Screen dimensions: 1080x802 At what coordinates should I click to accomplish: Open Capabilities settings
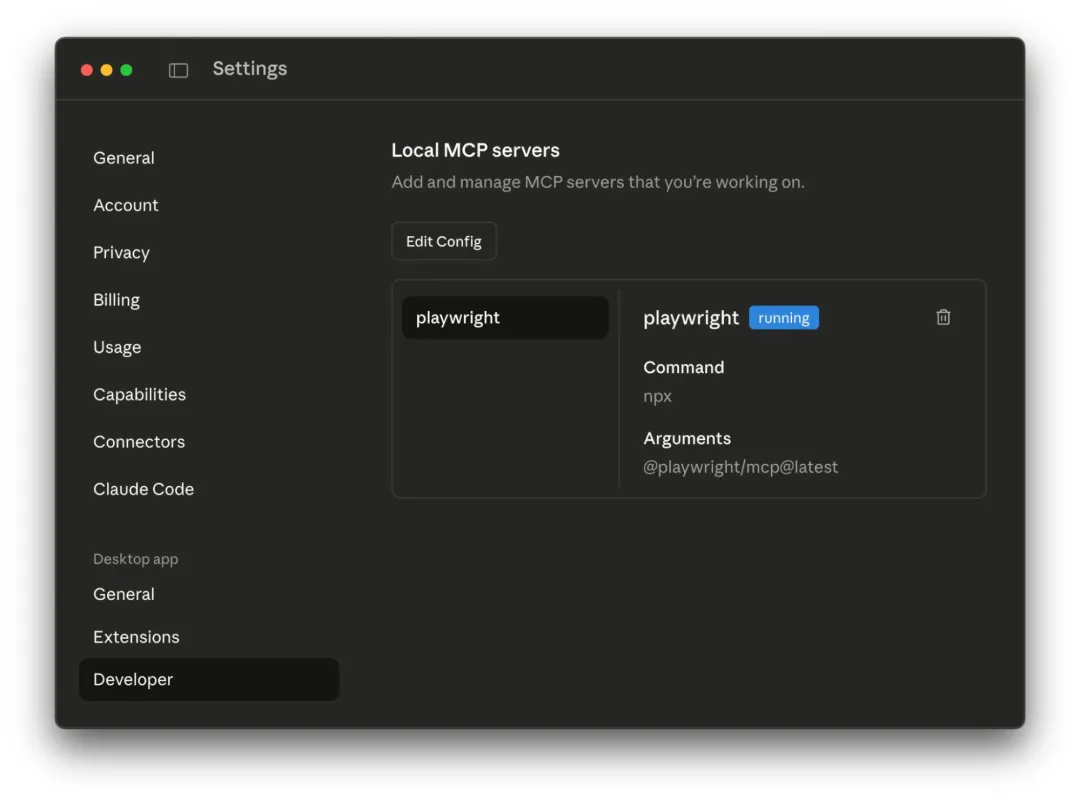click(x=139, y=394)
